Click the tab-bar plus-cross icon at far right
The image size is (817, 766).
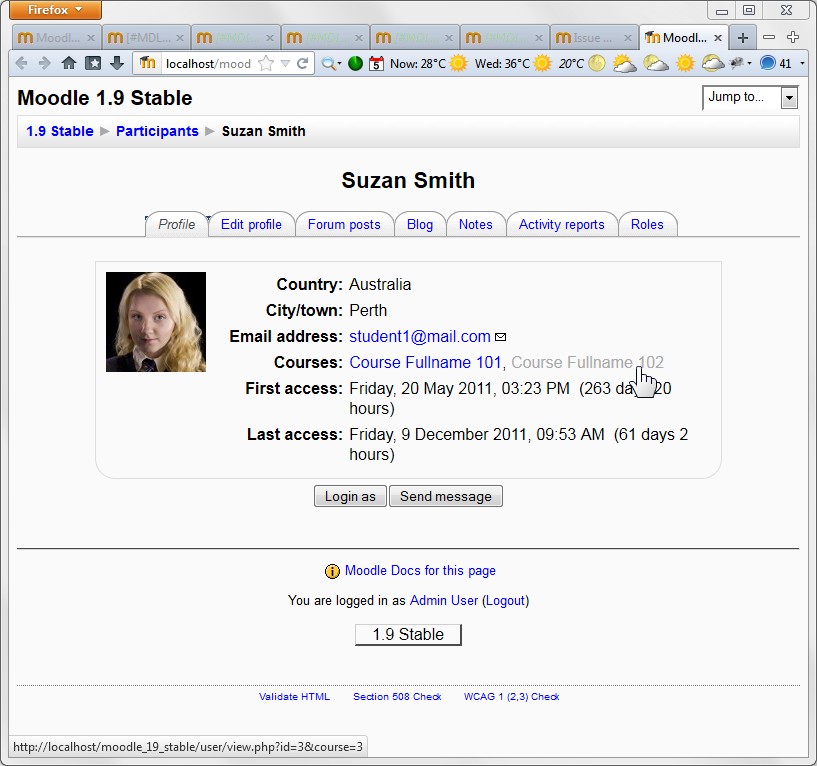click(793, 37)
